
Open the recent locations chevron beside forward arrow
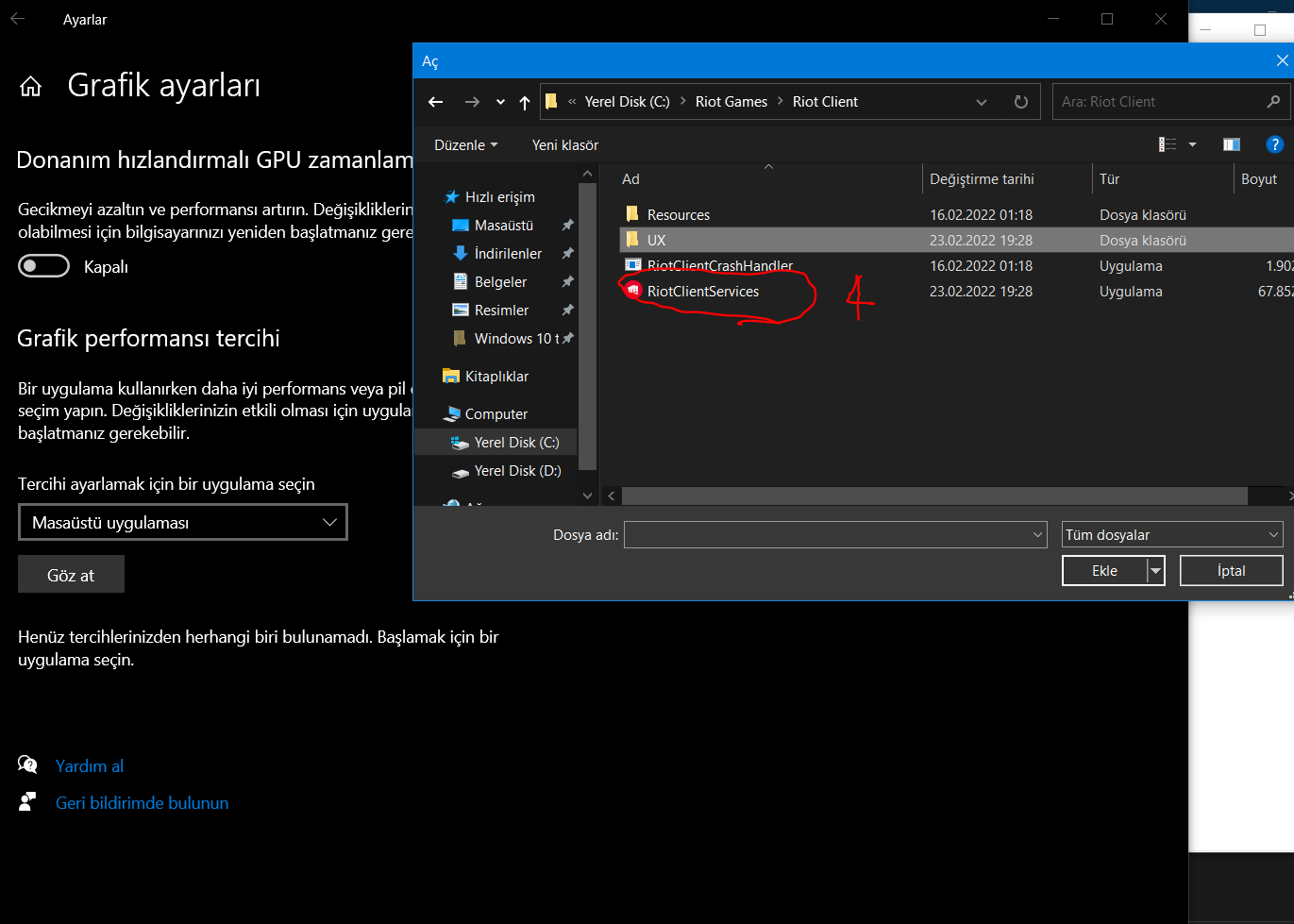click(500, 102)
